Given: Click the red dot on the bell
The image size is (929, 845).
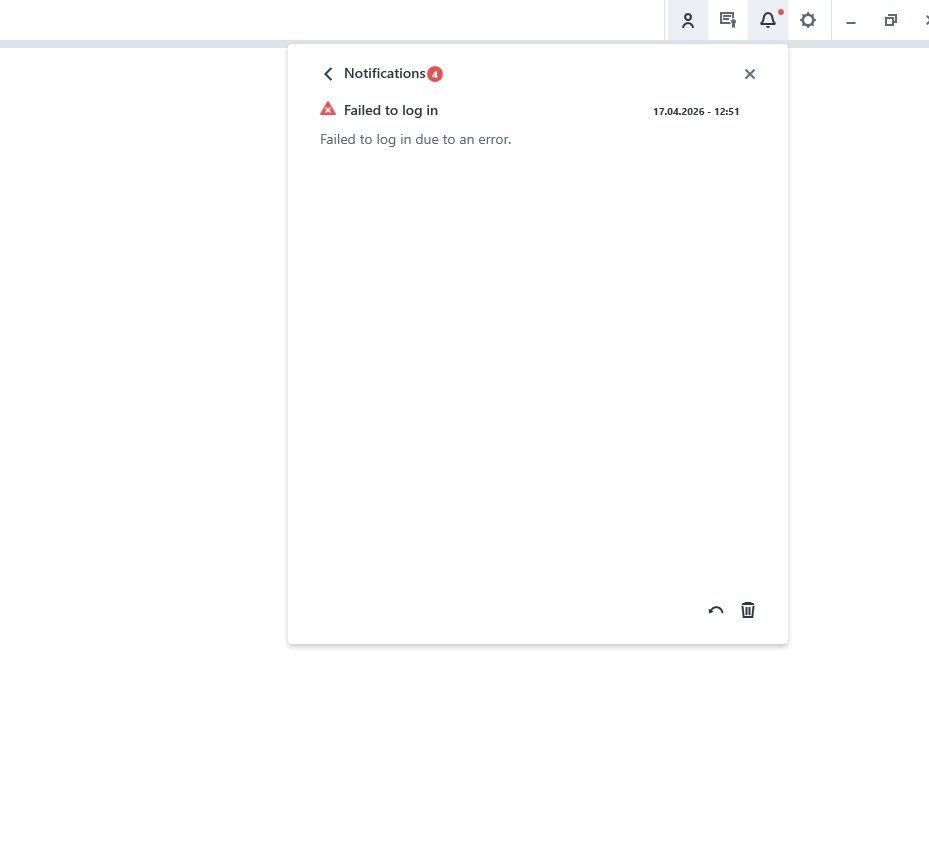Looking at the screenshot, I should (x=780, y=12).
